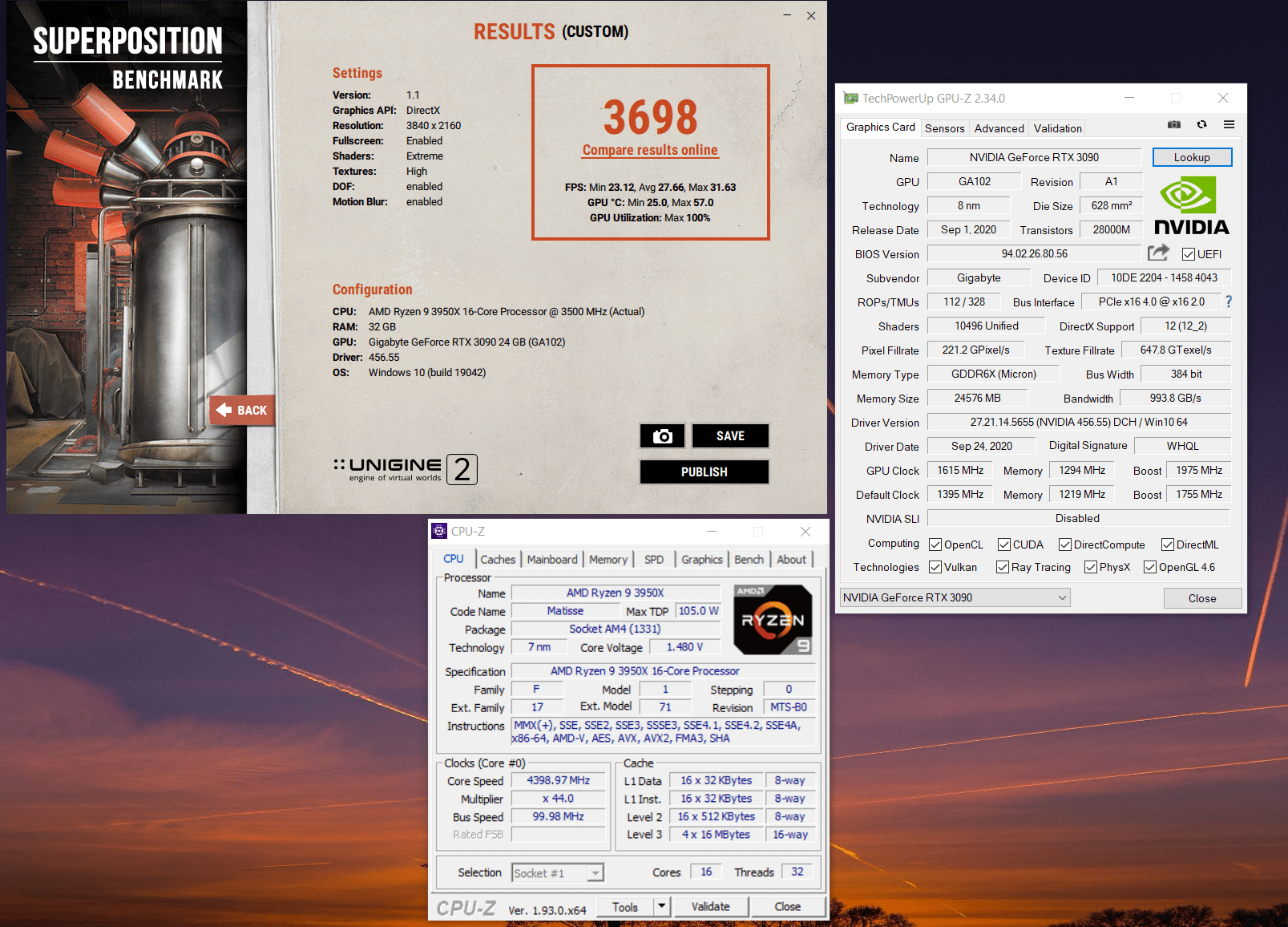Open the Bench tab in CPU-Z
Viewport: 1288px width, 927px height.
click(x=749, y=559)
